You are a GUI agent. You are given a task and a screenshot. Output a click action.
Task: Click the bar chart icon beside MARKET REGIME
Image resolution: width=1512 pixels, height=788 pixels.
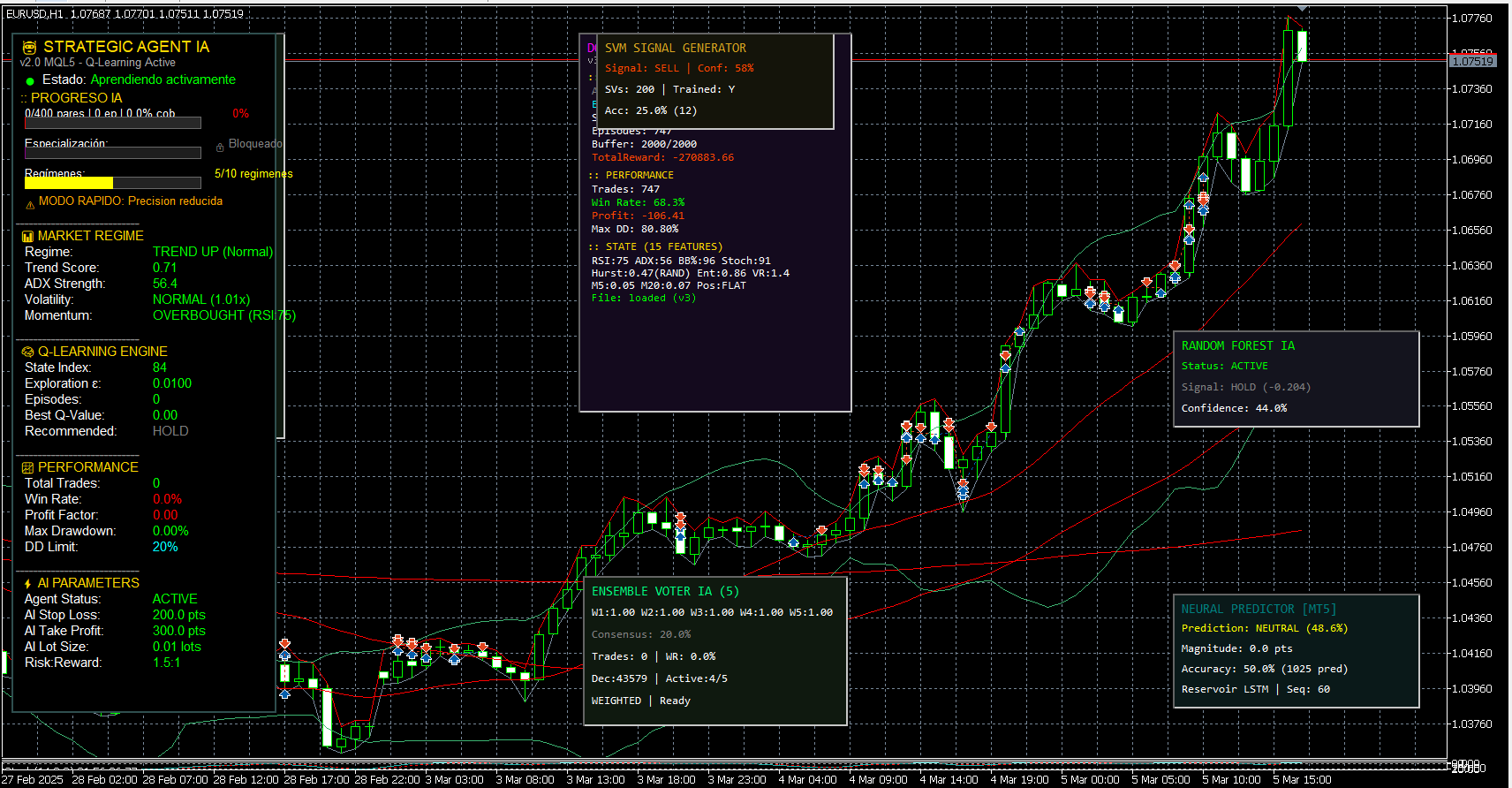(27, 237)
